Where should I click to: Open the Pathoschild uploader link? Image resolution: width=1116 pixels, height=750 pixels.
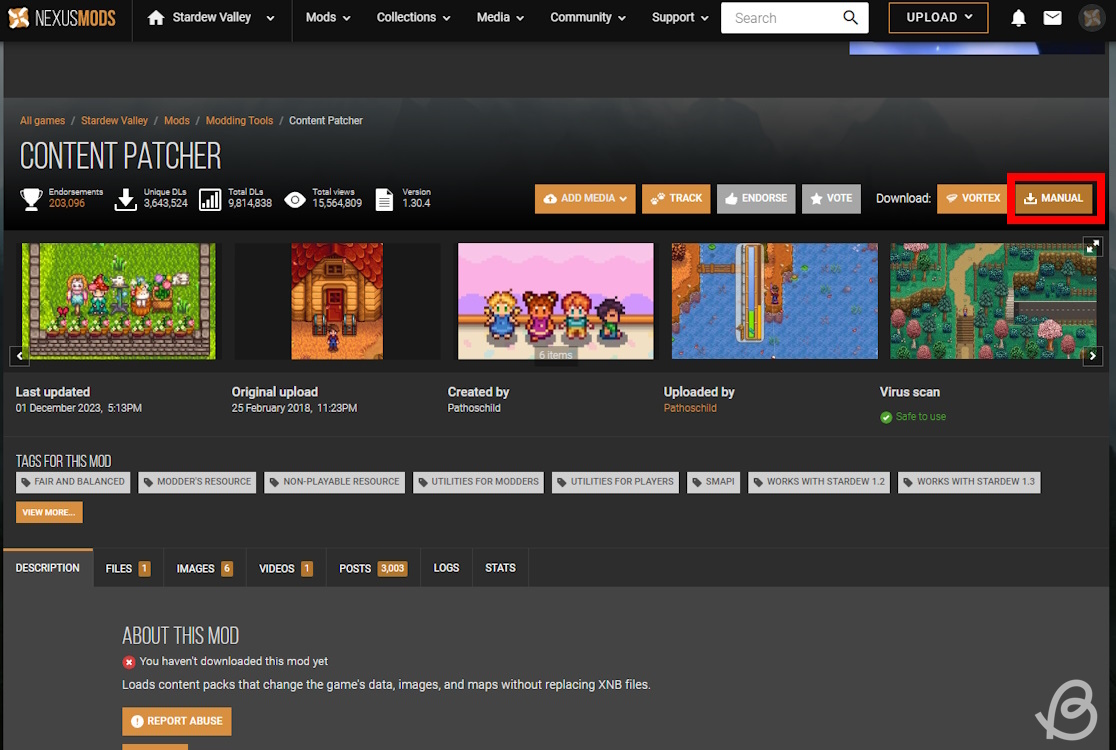coord(690,408)
